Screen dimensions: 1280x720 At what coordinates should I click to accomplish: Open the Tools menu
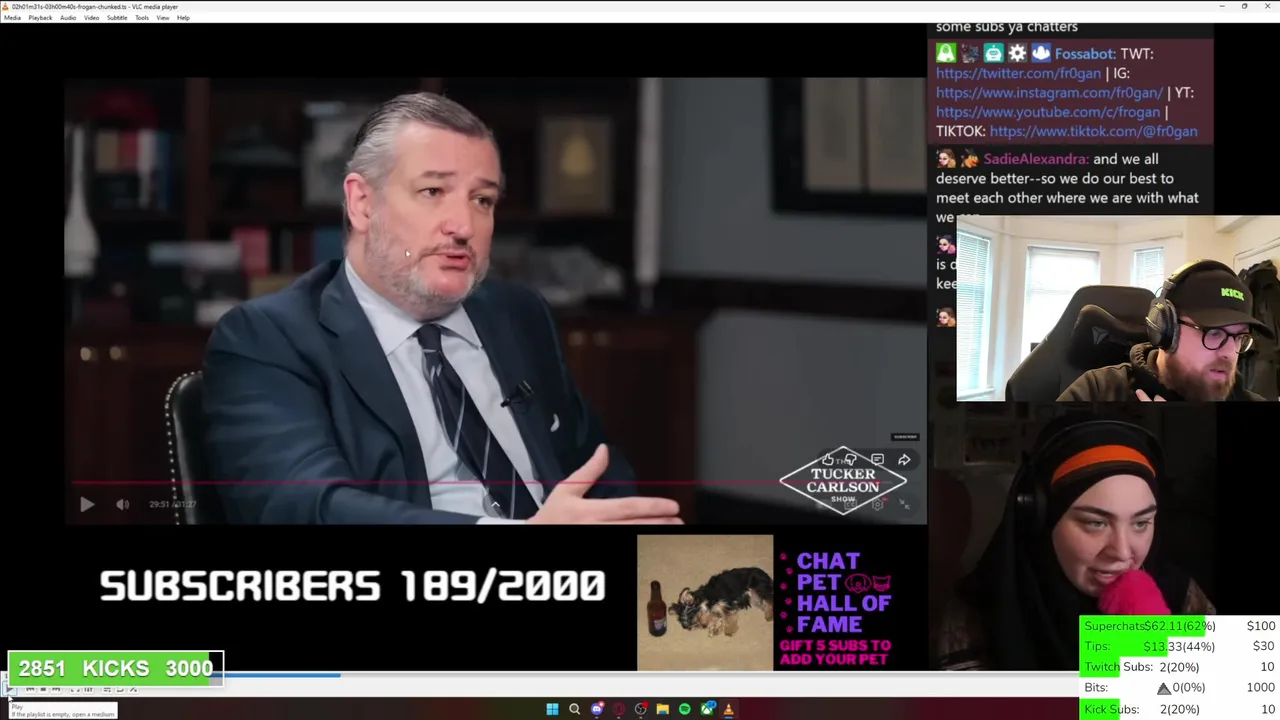[x=142, y=18]
